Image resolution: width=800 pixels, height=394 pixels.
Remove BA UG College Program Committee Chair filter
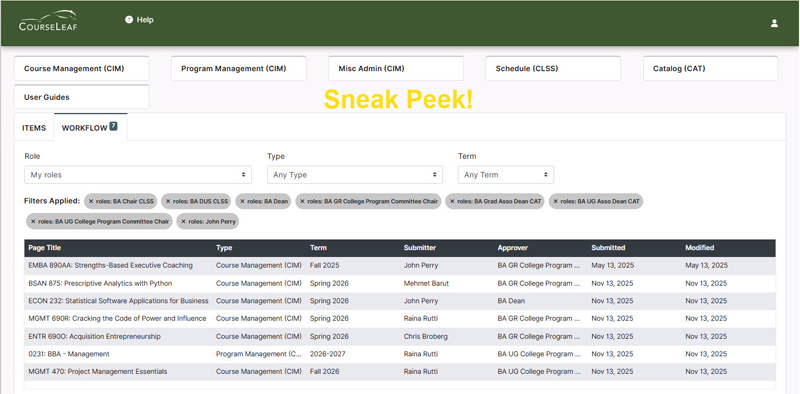pos(34,221)
